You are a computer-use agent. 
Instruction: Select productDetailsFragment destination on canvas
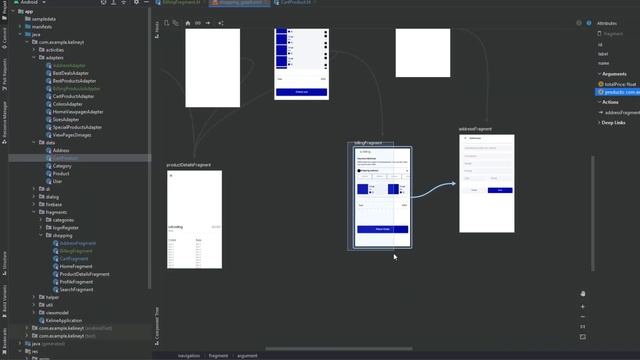[194, 219]
